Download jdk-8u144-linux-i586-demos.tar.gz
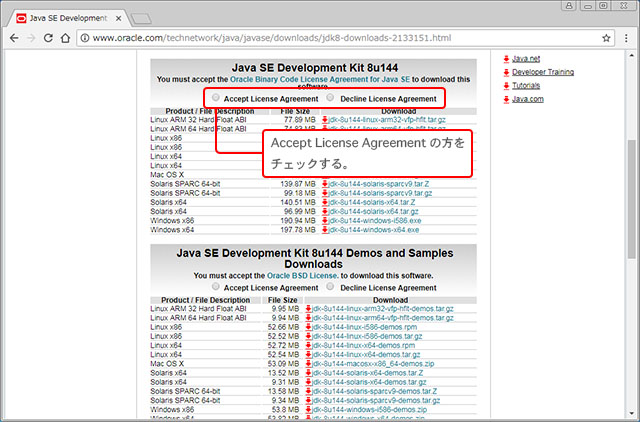Viewport: 640px width, 422px height. tap(367, 336)
